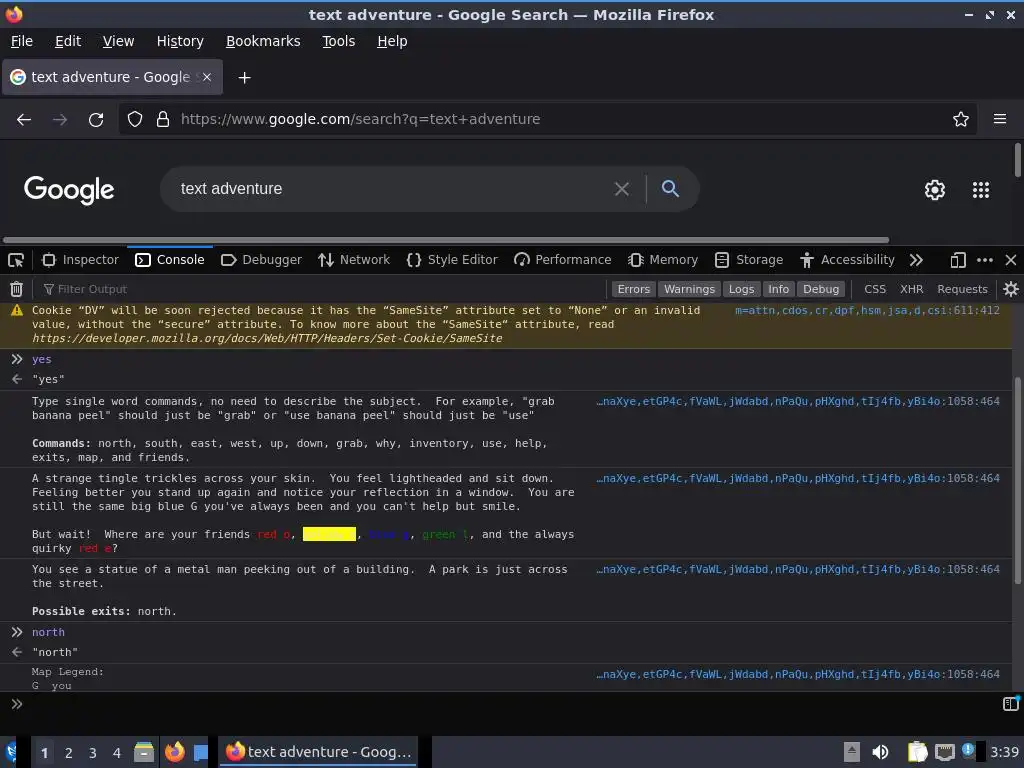Toggle CSS messages in console

[874, 289]
